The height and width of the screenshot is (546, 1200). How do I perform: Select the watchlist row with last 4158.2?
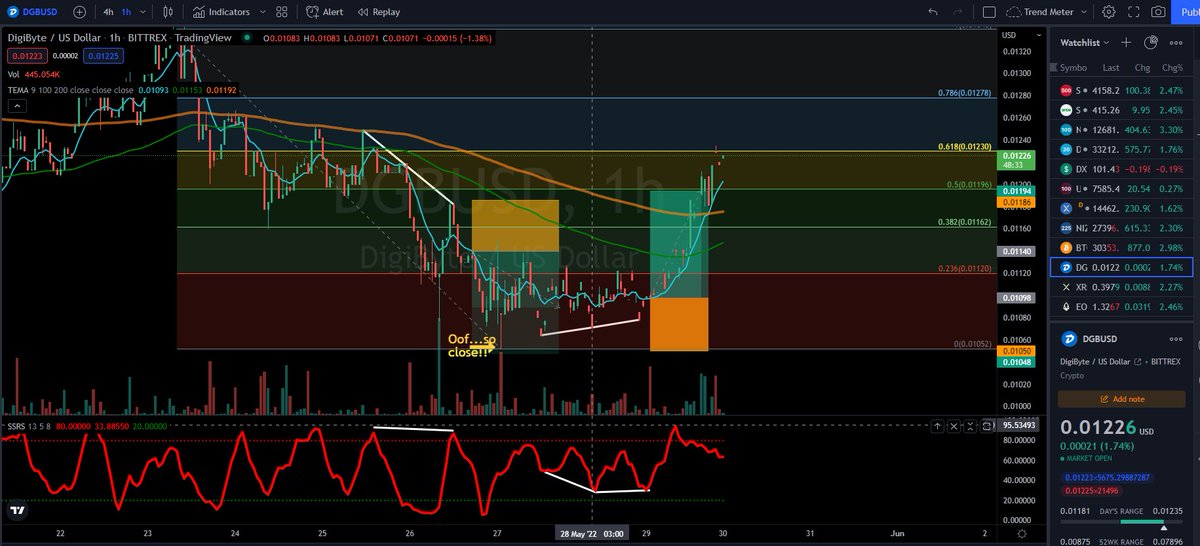pos(1123,90)
